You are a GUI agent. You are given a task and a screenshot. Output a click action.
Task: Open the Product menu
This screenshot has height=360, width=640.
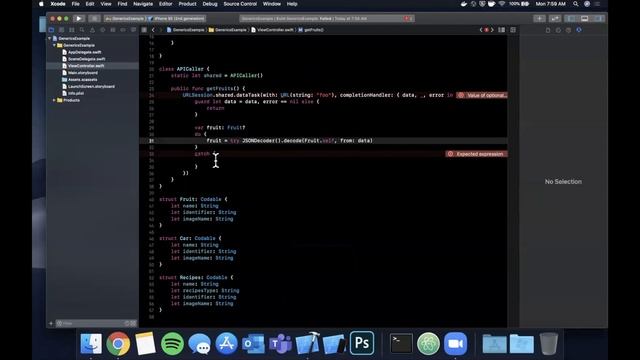click(x=187, y=4)
